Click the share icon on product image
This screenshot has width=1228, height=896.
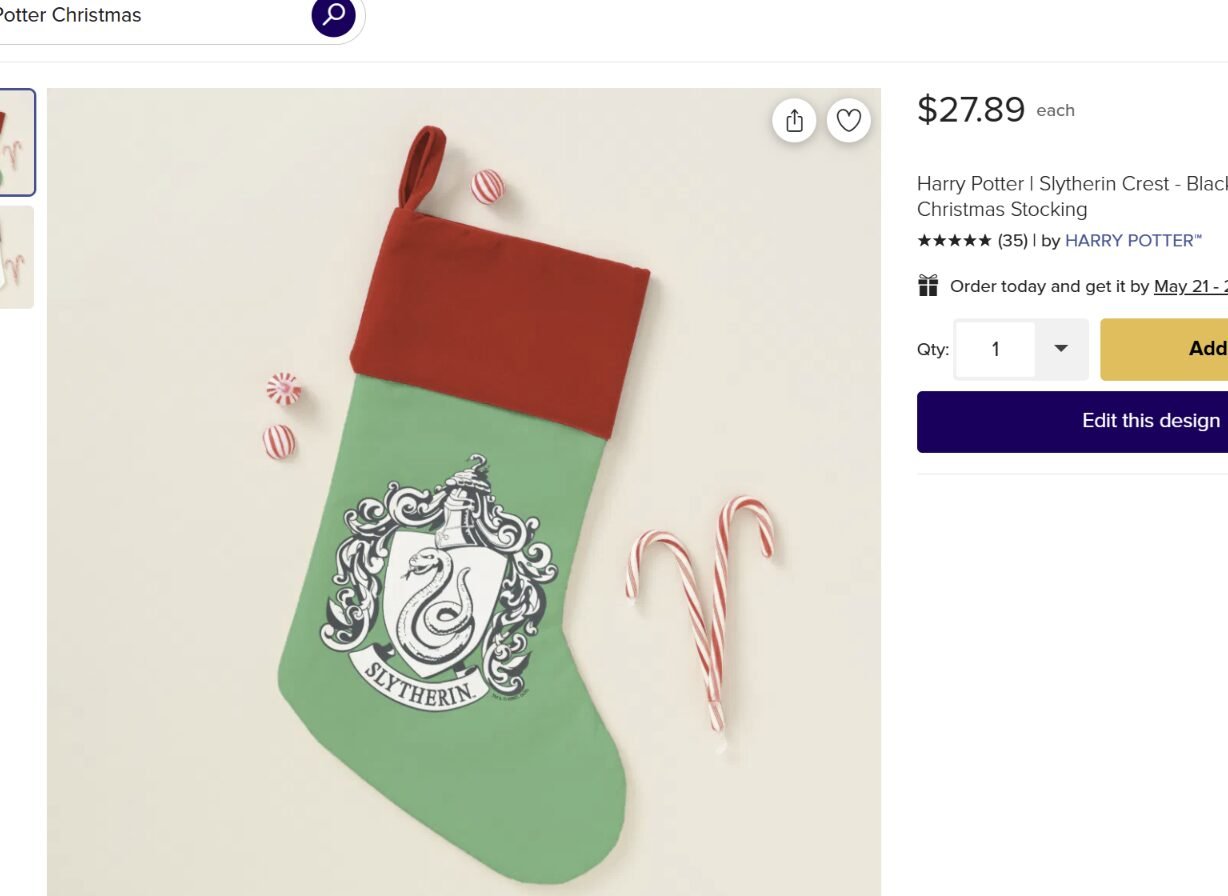794,121
